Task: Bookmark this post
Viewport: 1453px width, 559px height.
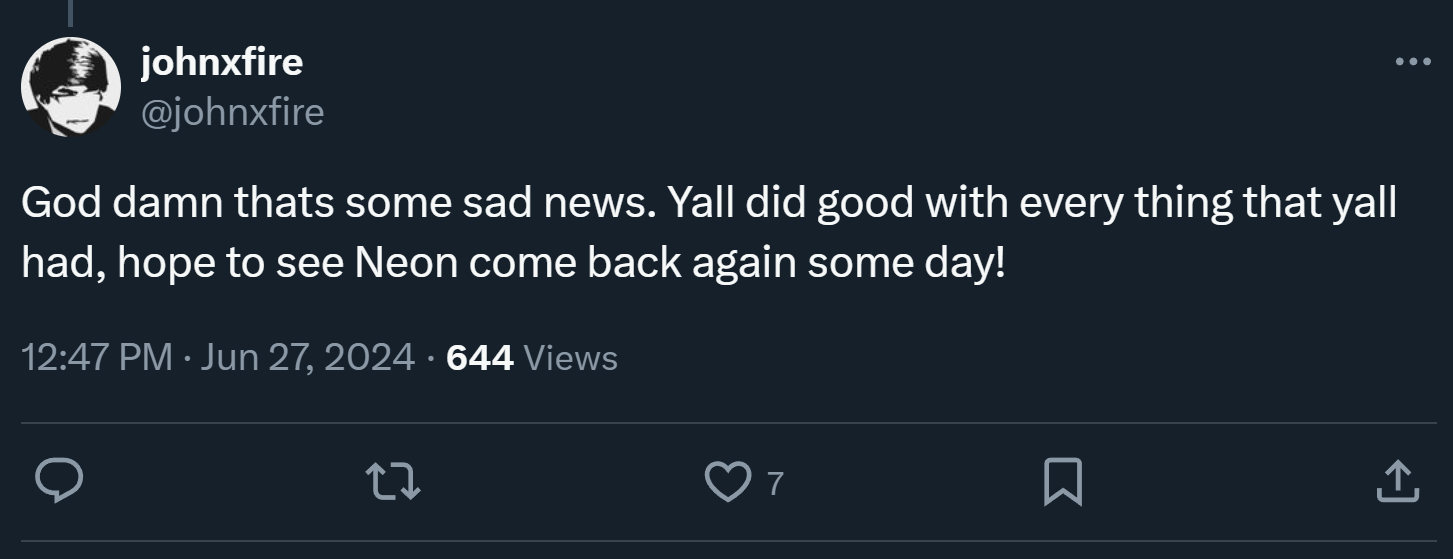Action: tap(1062, 483)
